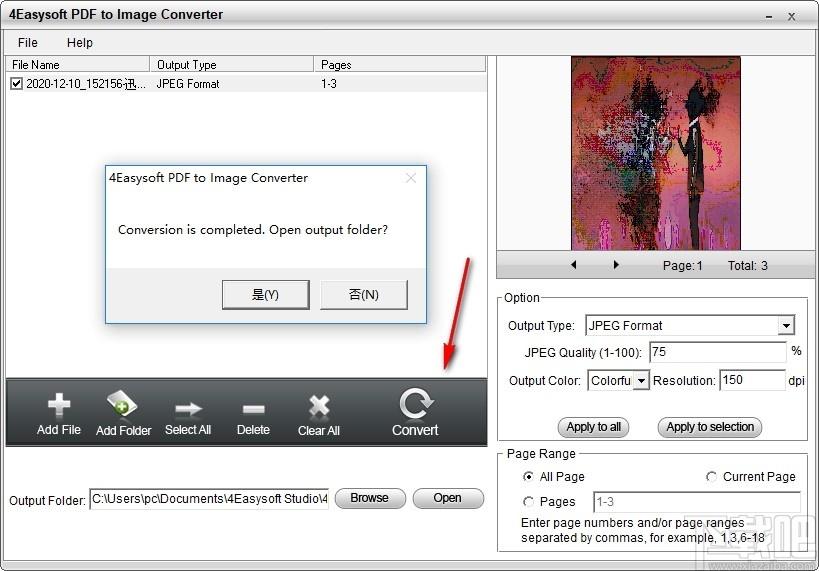Click the Clear All X icon

pos(319,406)
